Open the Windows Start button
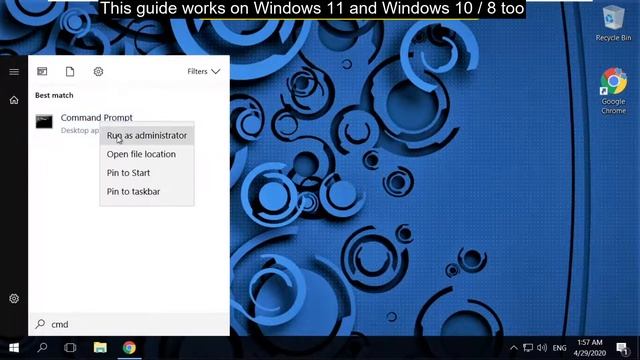 tap(14, 348)
